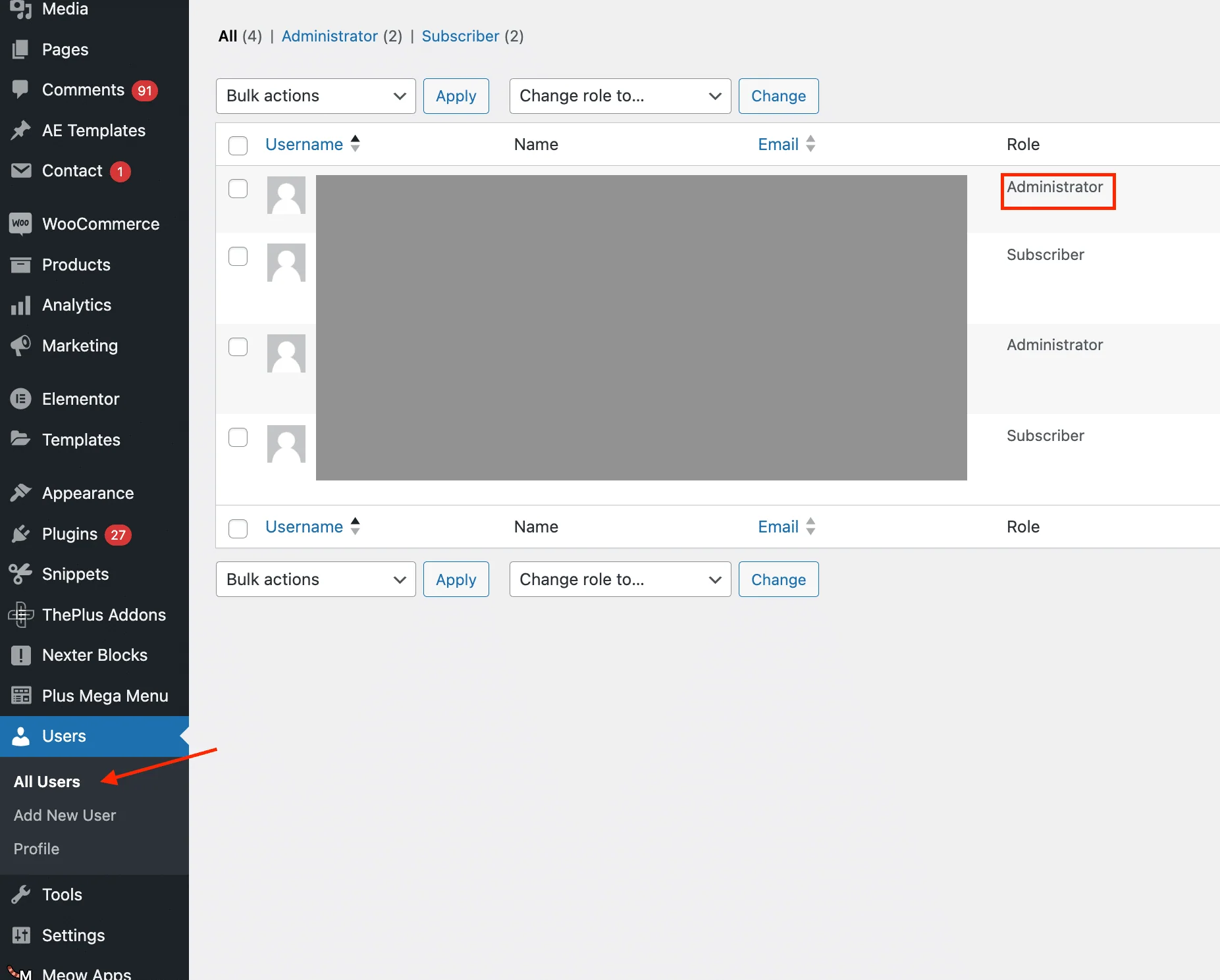
Task: Open the Plugins page
Action: point(68,534)
